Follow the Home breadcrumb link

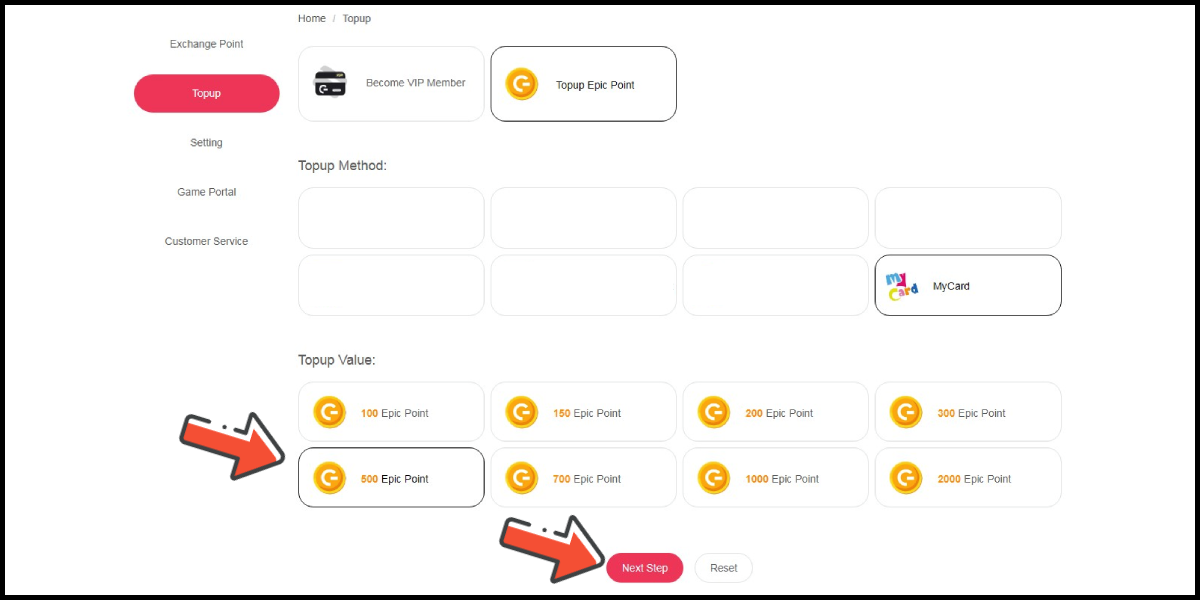click(x=311, y=18)
